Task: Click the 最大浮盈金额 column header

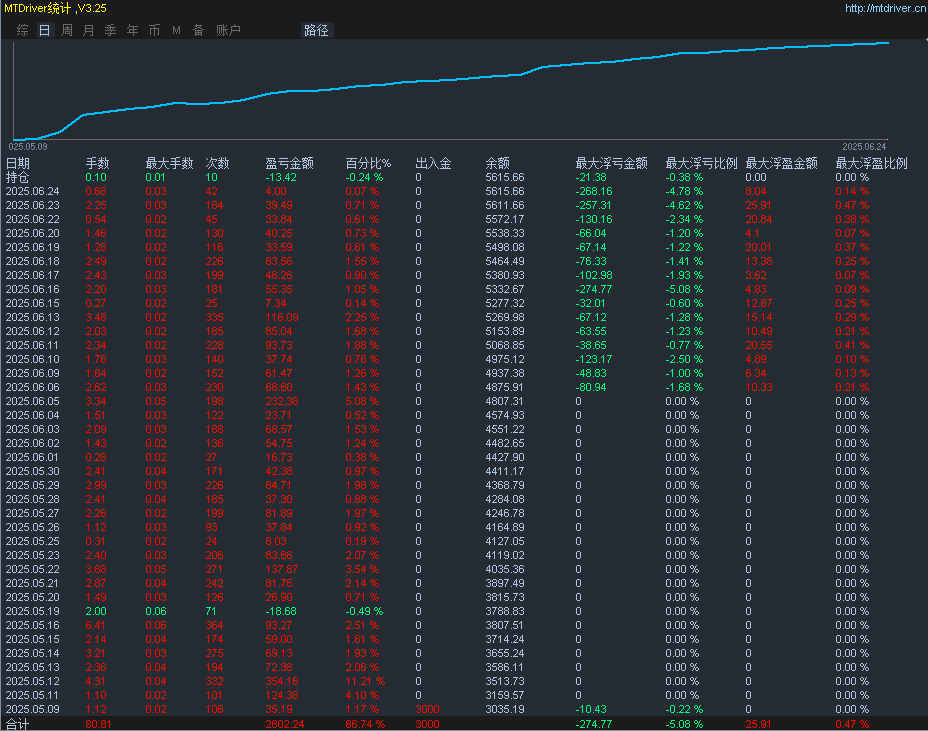Action: pyautogui.click(x=781, y=163)
